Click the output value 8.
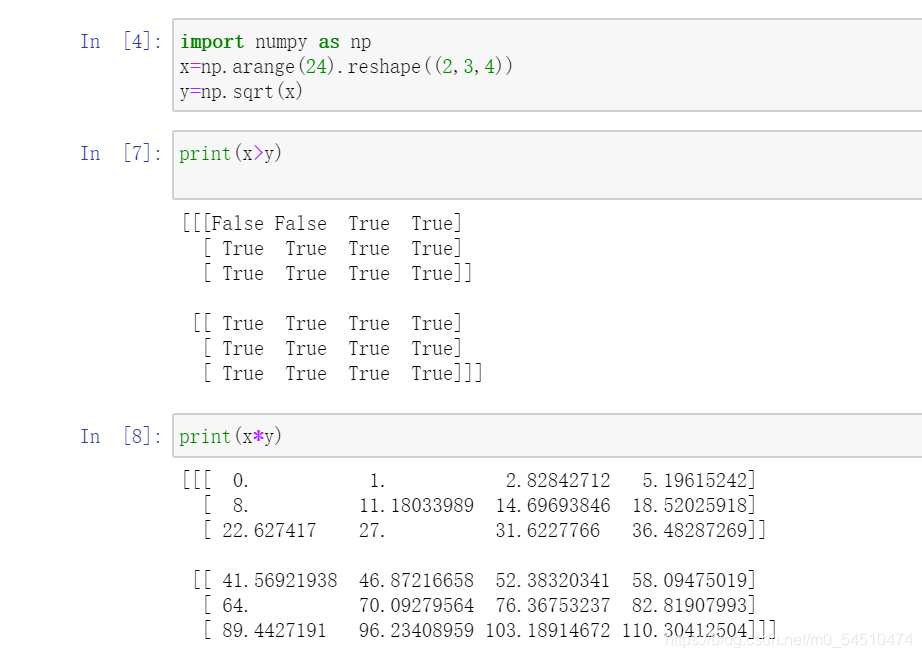Viewport: 922px width, 658px height. [240, 506]
